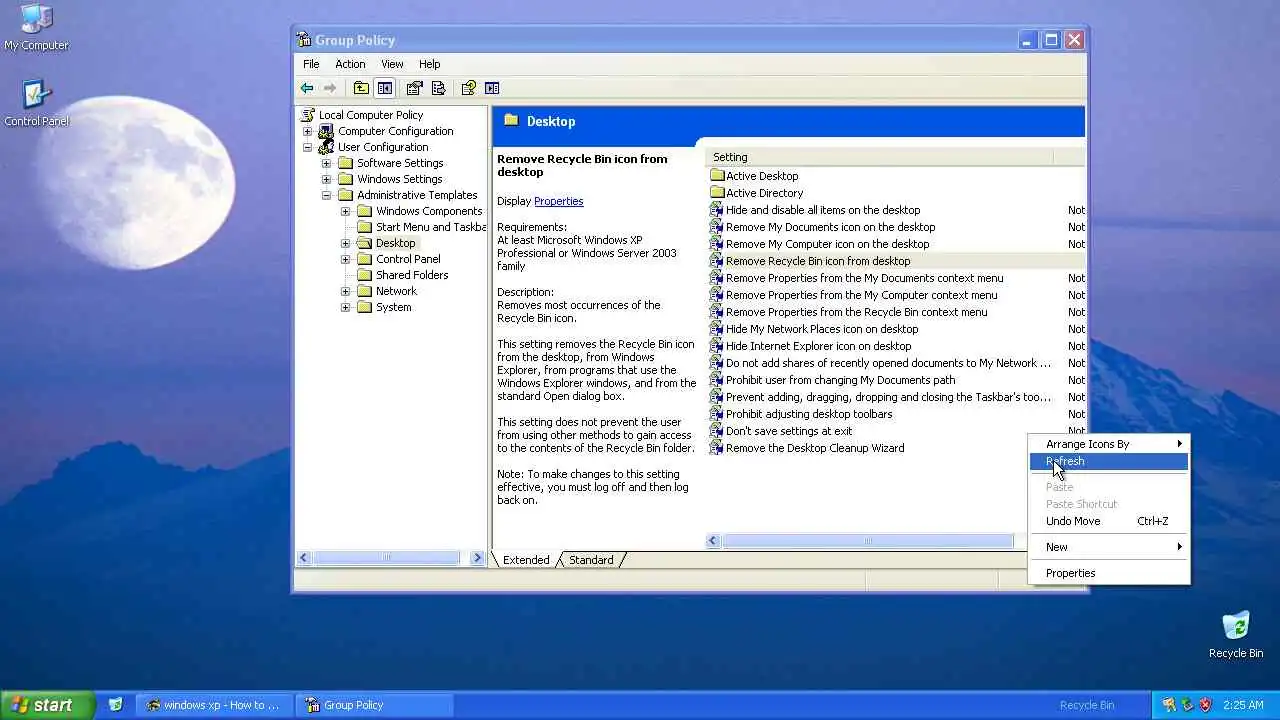Open the Active Desktop folder icon
Screen dimensions: 1280x720
717,176
